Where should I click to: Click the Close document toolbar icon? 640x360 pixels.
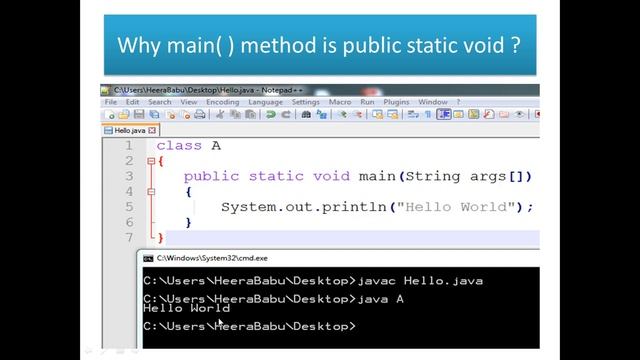coord(171,115)
